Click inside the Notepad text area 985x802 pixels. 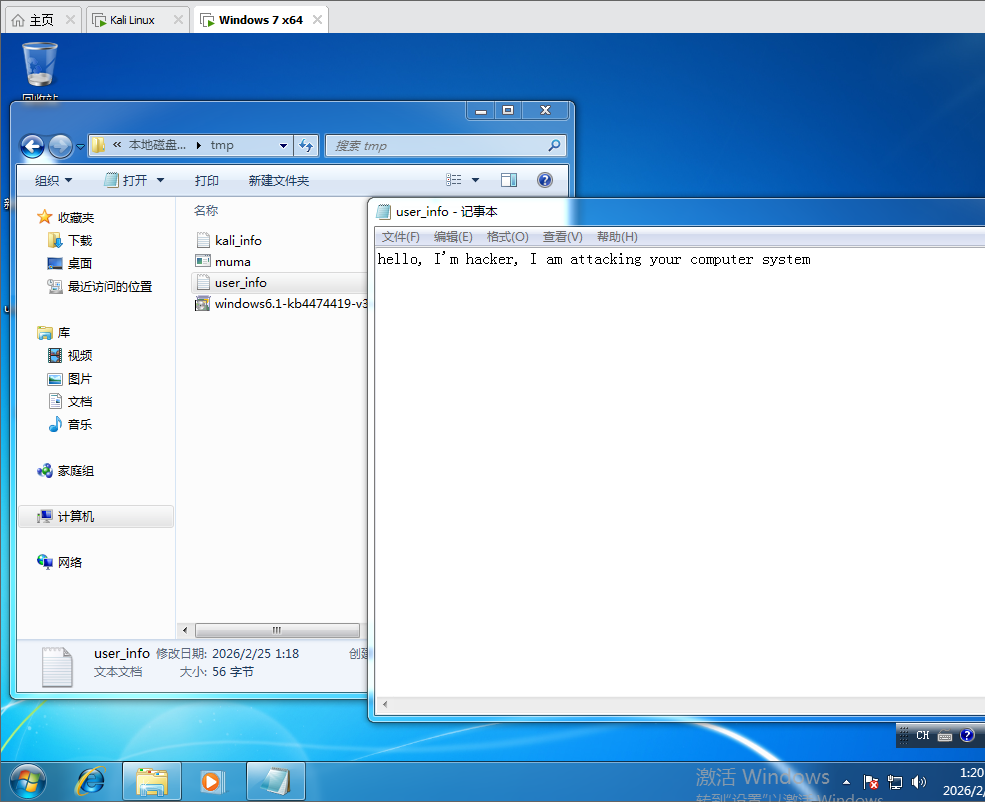pyautogui.click(x=680, y=471)
